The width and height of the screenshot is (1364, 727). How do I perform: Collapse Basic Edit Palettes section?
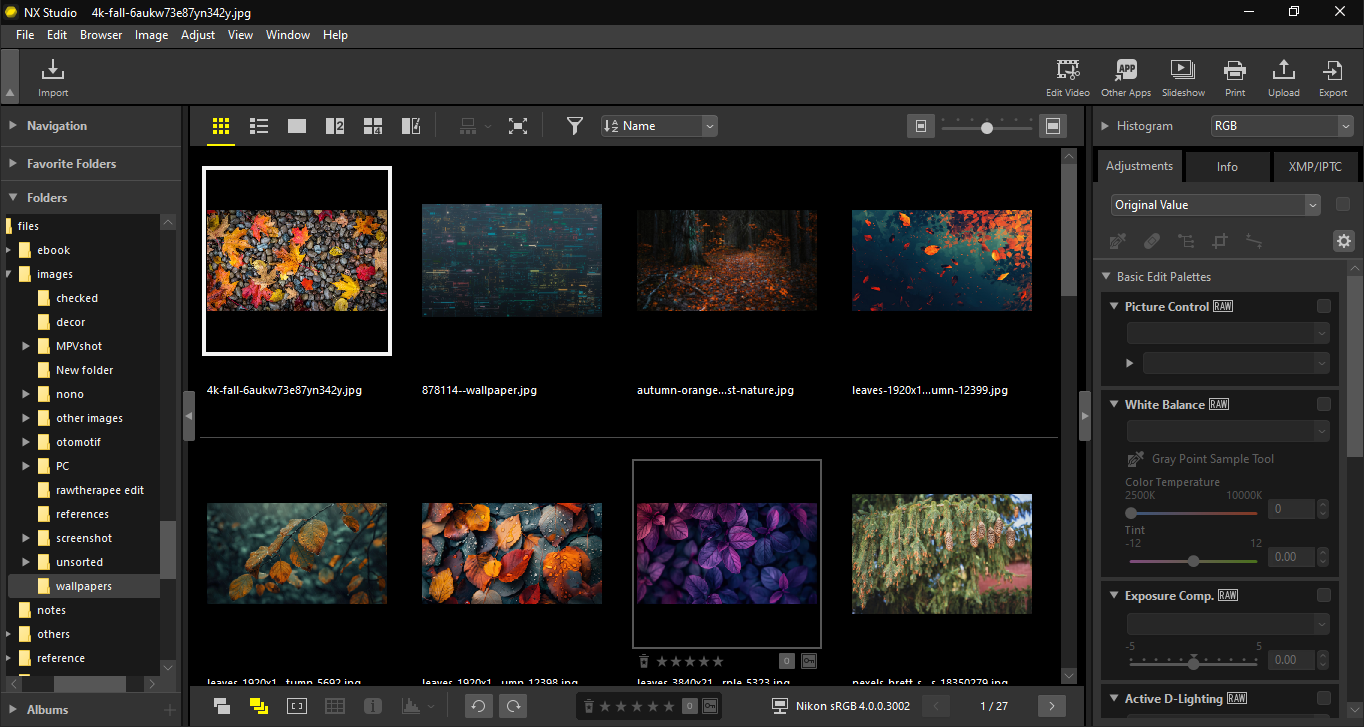pyautogui.click(x=1106, y=277)
